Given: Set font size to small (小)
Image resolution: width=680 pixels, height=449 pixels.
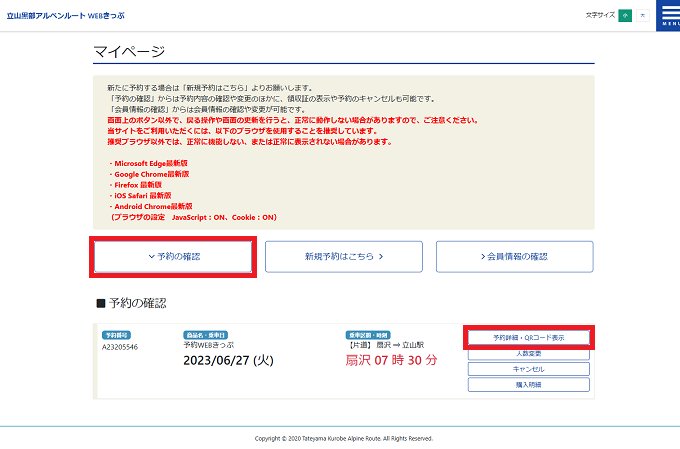Looking at the screenshot, I should [x=625, y=16].
